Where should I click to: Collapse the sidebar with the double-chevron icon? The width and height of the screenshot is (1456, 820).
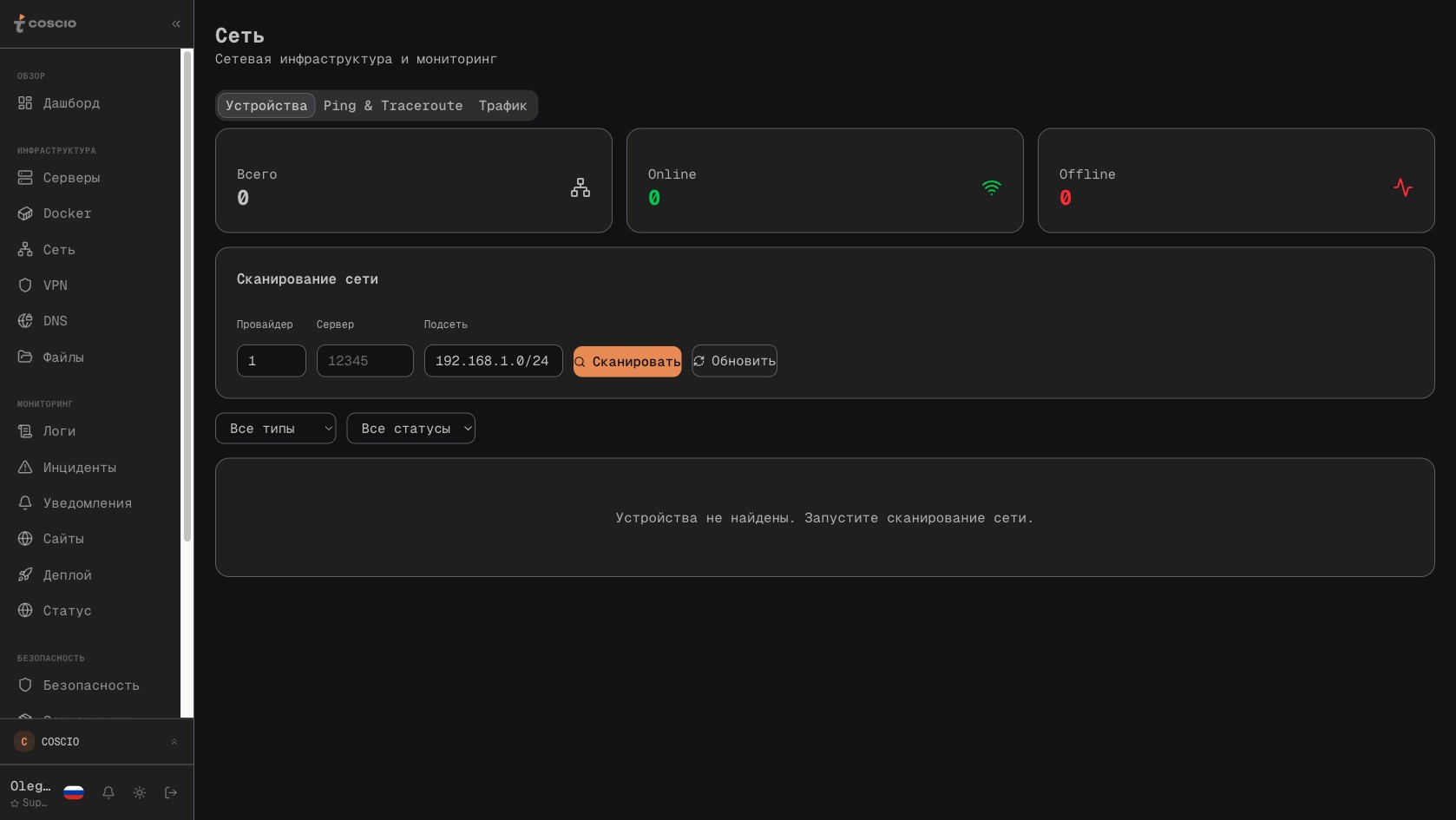[176, 23]
